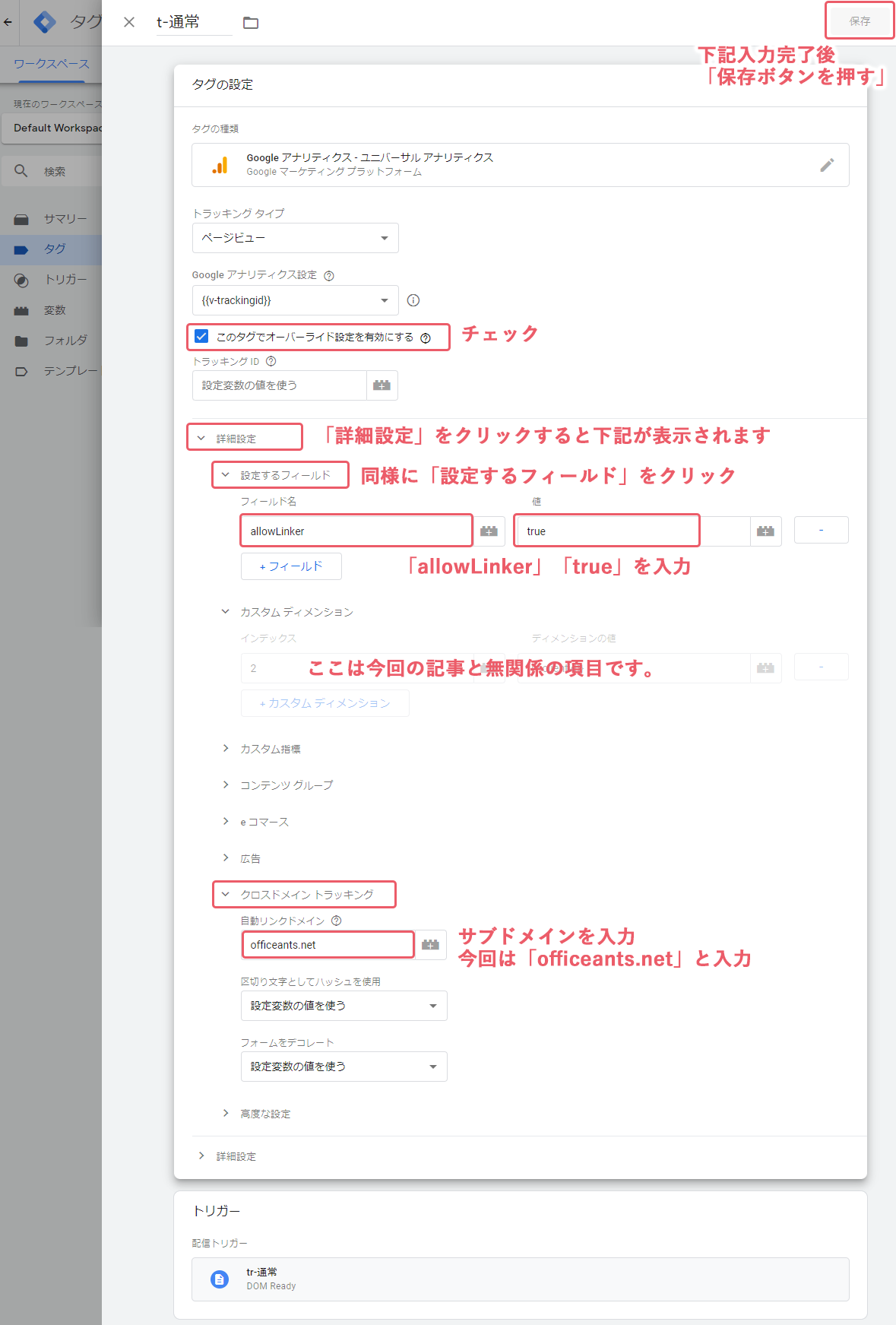Click the variable picker icon beside allowLinker
This screenshot has width=896, height=1325.
pos(489,531)
